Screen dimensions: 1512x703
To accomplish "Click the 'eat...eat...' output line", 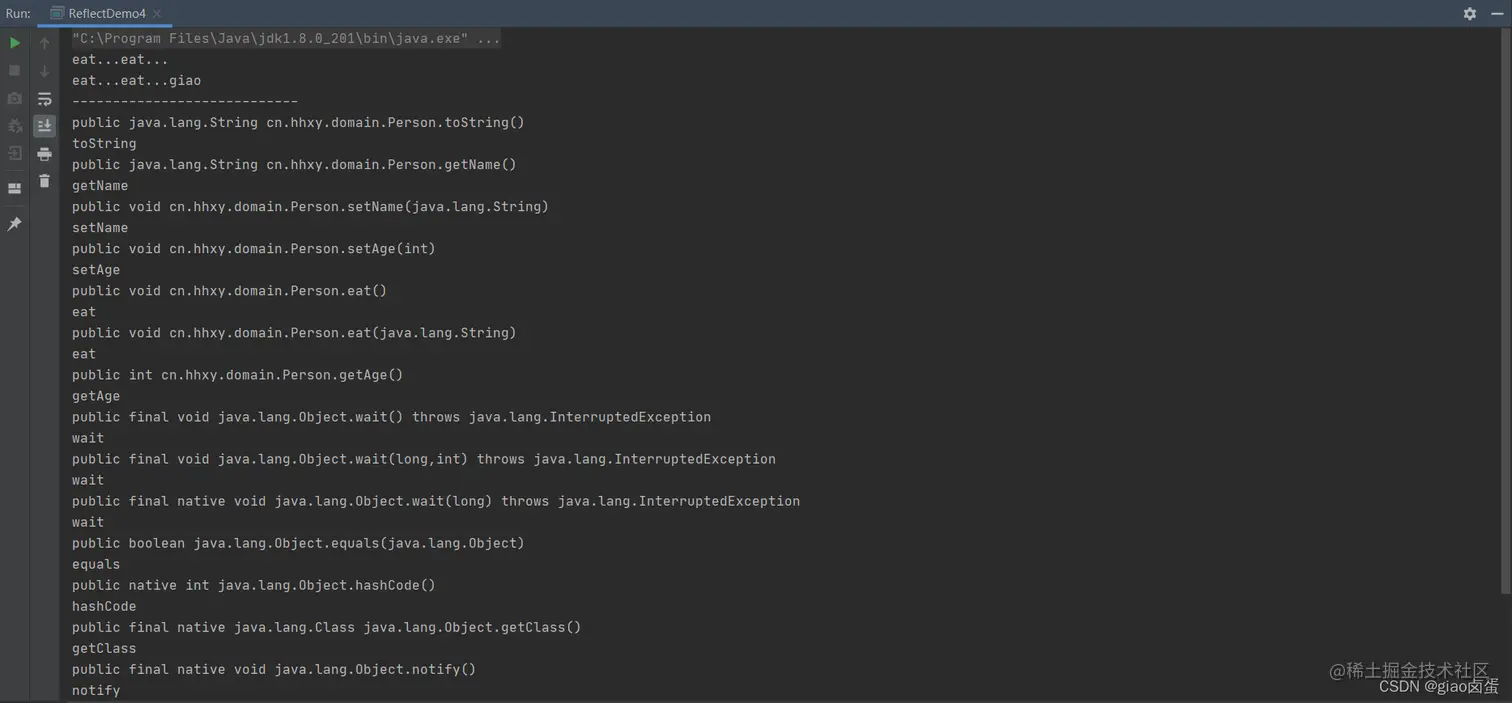I will 120,59.
